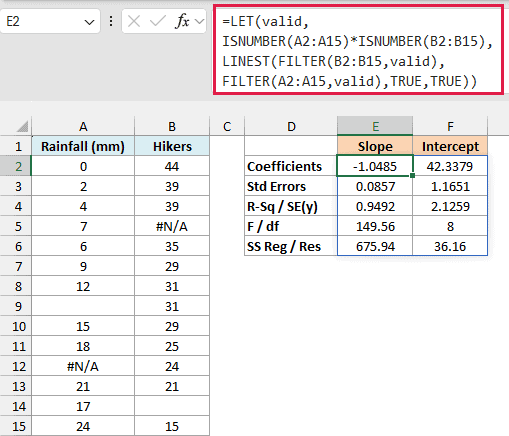Select the F statistic 149.56
The width and height of the screenshot is (509, 436).
point(375,226)
